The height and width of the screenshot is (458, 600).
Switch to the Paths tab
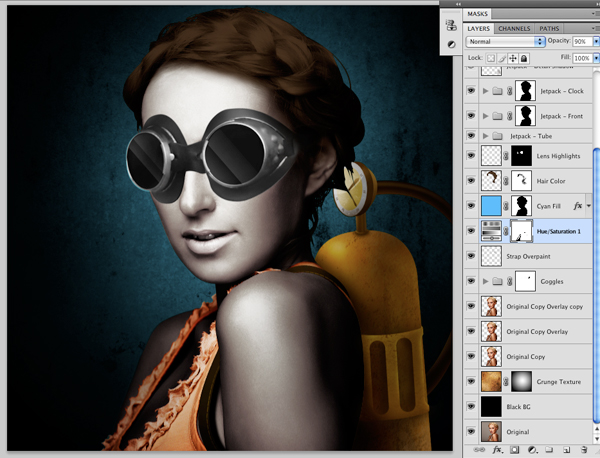pos(549,28)
